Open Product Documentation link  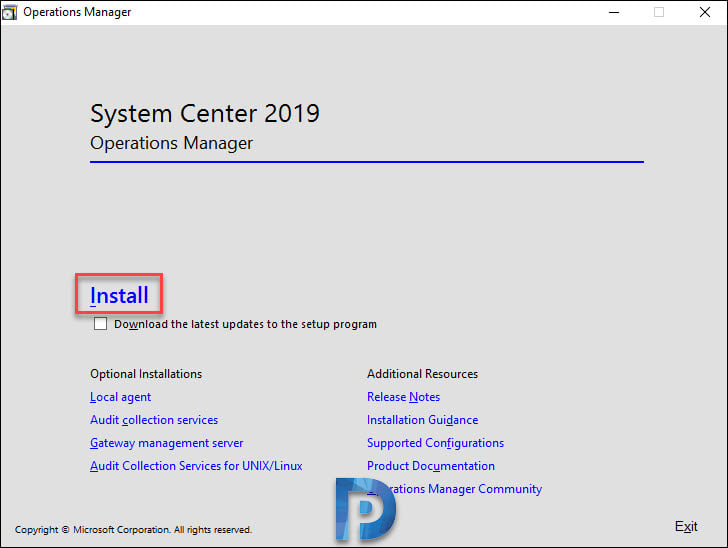tap(431, 466)
